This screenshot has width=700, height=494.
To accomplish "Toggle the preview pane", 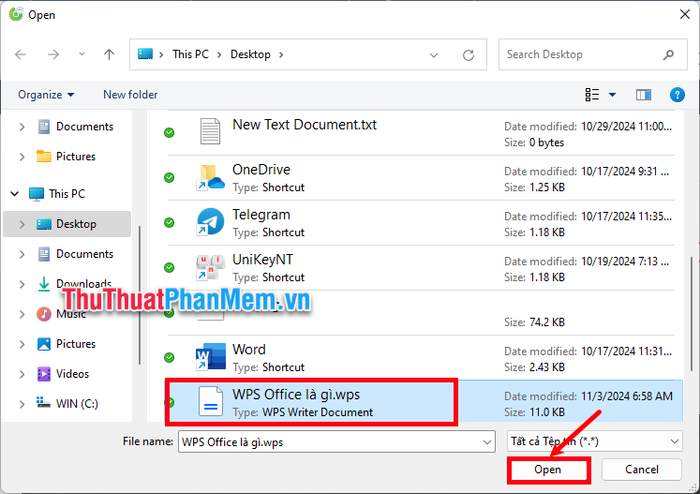I will (x=643, y=95).
